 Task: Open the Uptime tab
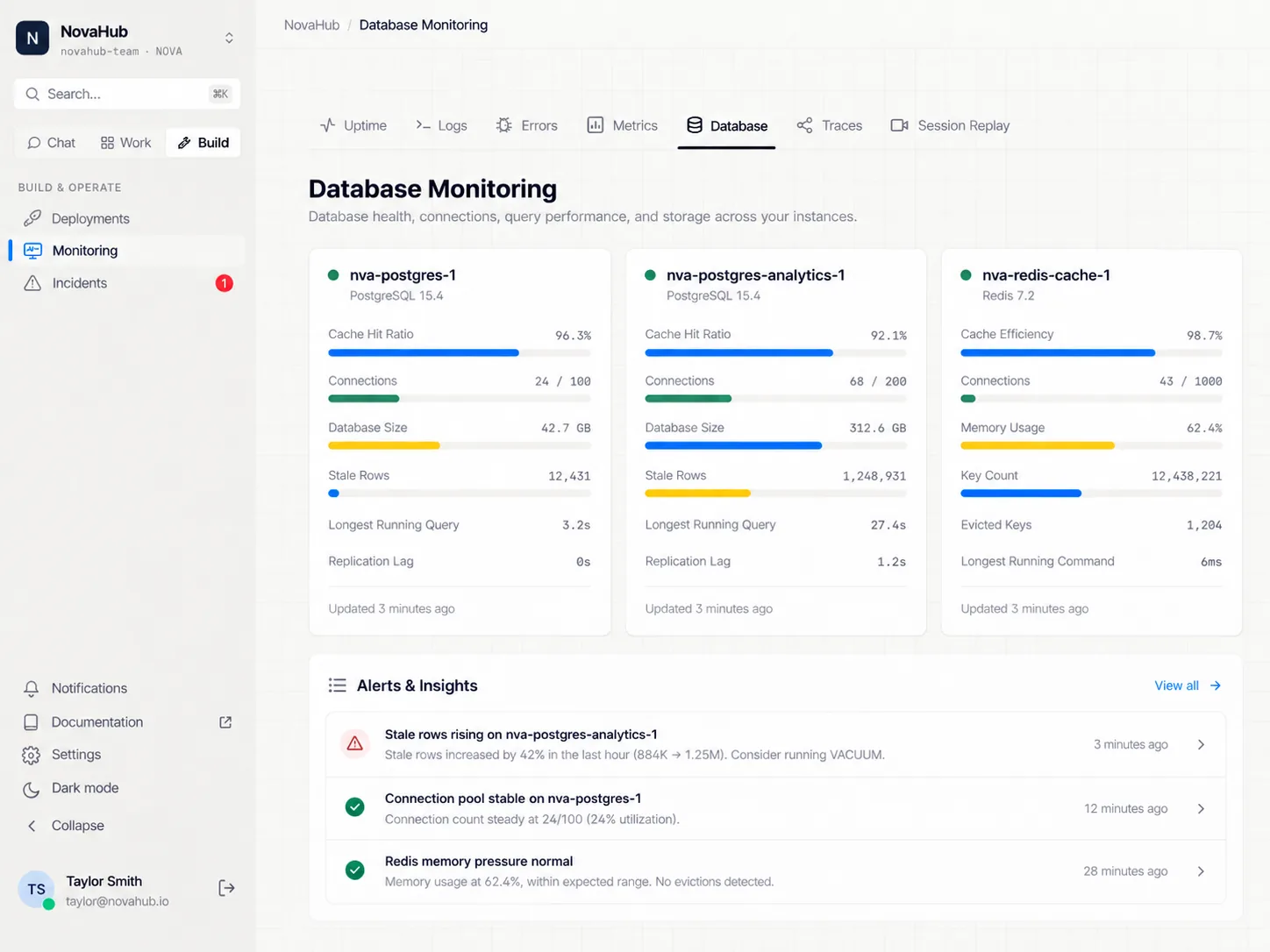point(353,125)
